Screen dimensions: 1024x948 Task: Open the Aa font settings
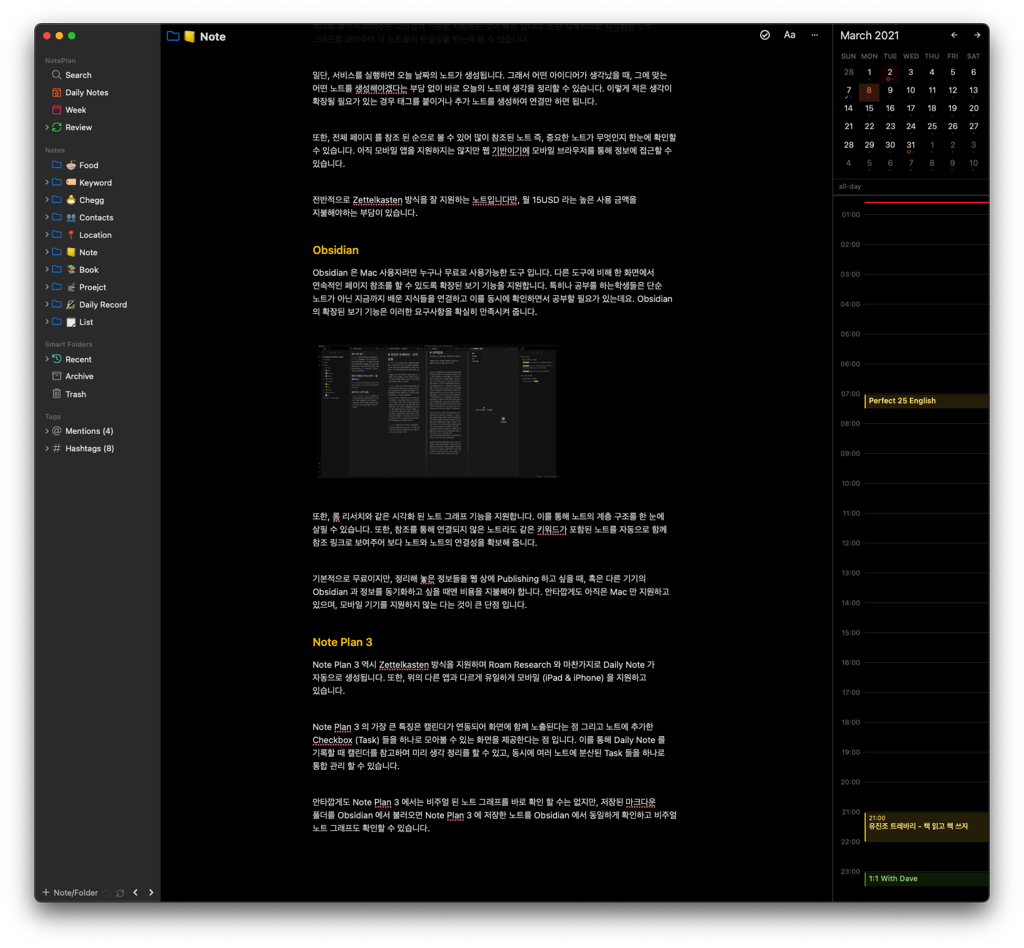[x=790, y=35]
